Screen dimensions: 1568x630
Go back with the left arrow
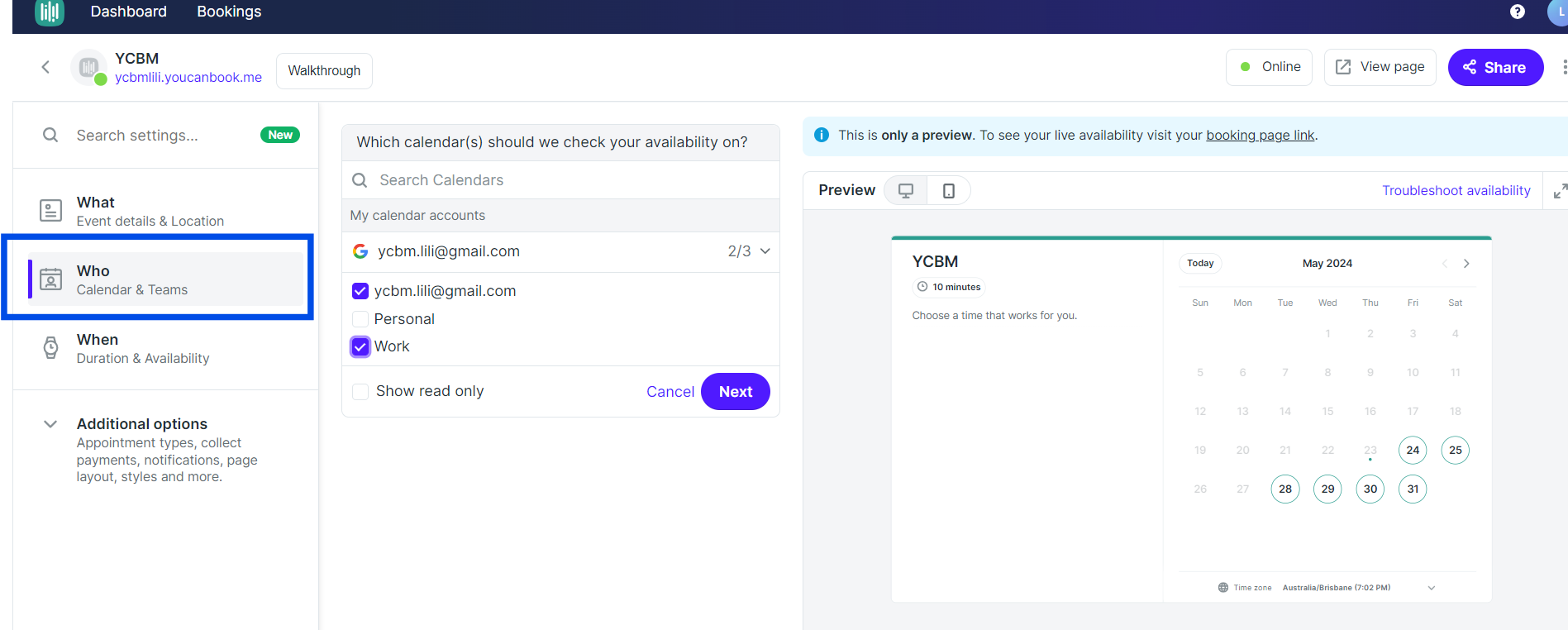coord(45,67)
